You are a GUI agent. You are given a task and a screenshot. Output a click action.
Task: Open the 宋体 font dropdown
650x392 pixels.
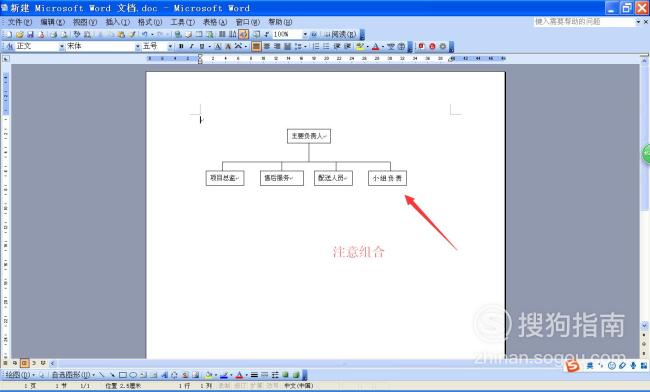pyautogui.click(x=138, y=46)
